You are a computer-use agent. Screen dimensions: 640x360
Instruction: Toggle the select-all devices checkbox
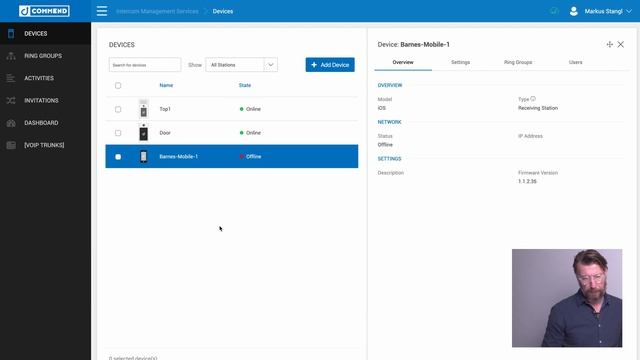tap(118, 85)
